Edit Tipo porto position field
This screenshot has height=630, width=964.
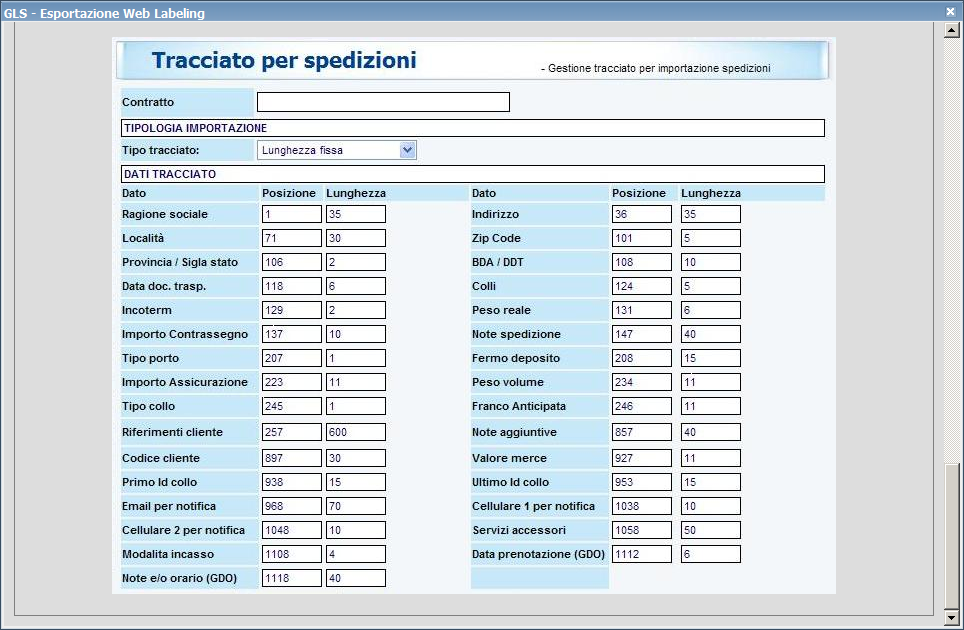(291, 358)
